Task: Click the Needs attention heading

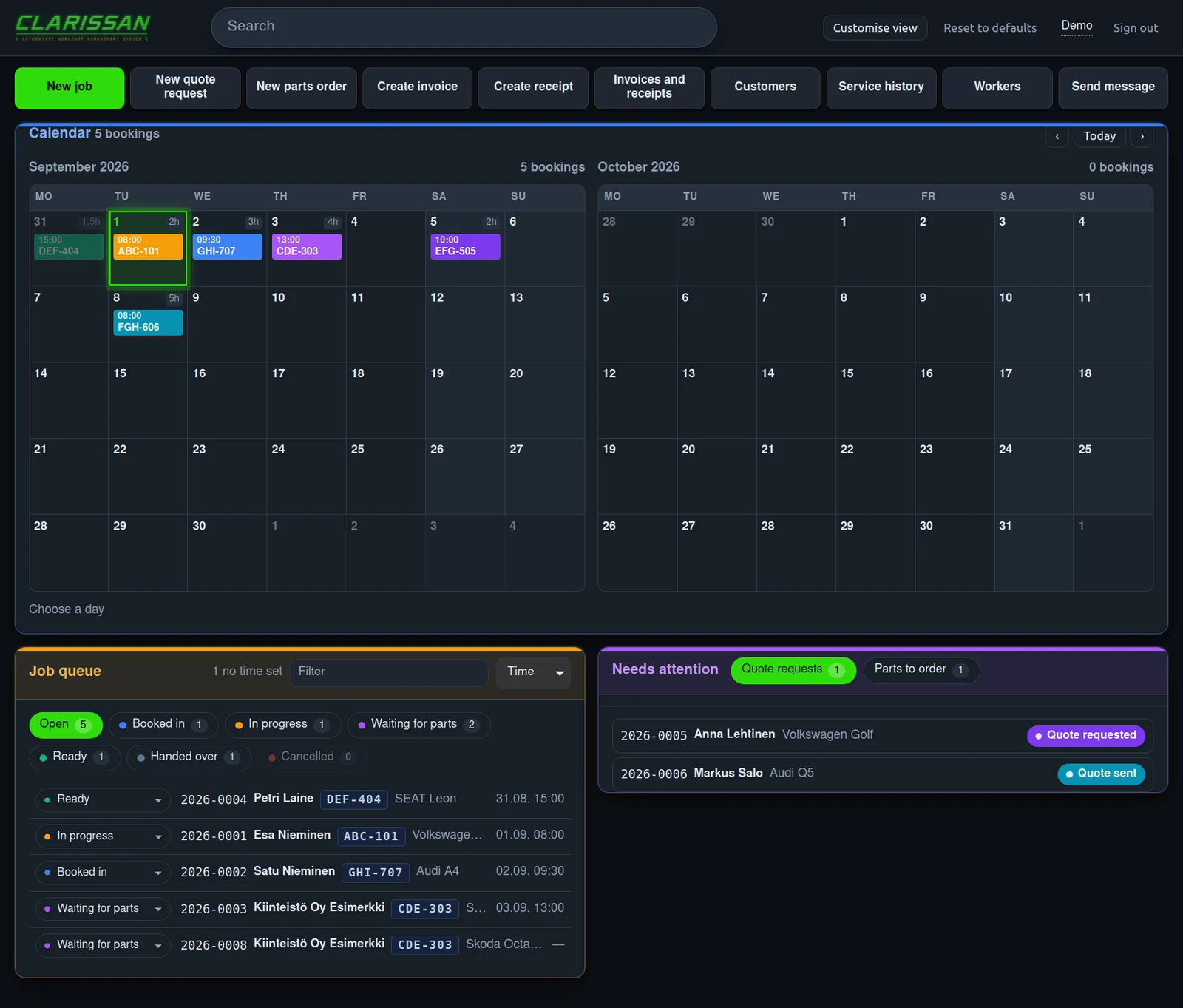Action: [665, 669]
